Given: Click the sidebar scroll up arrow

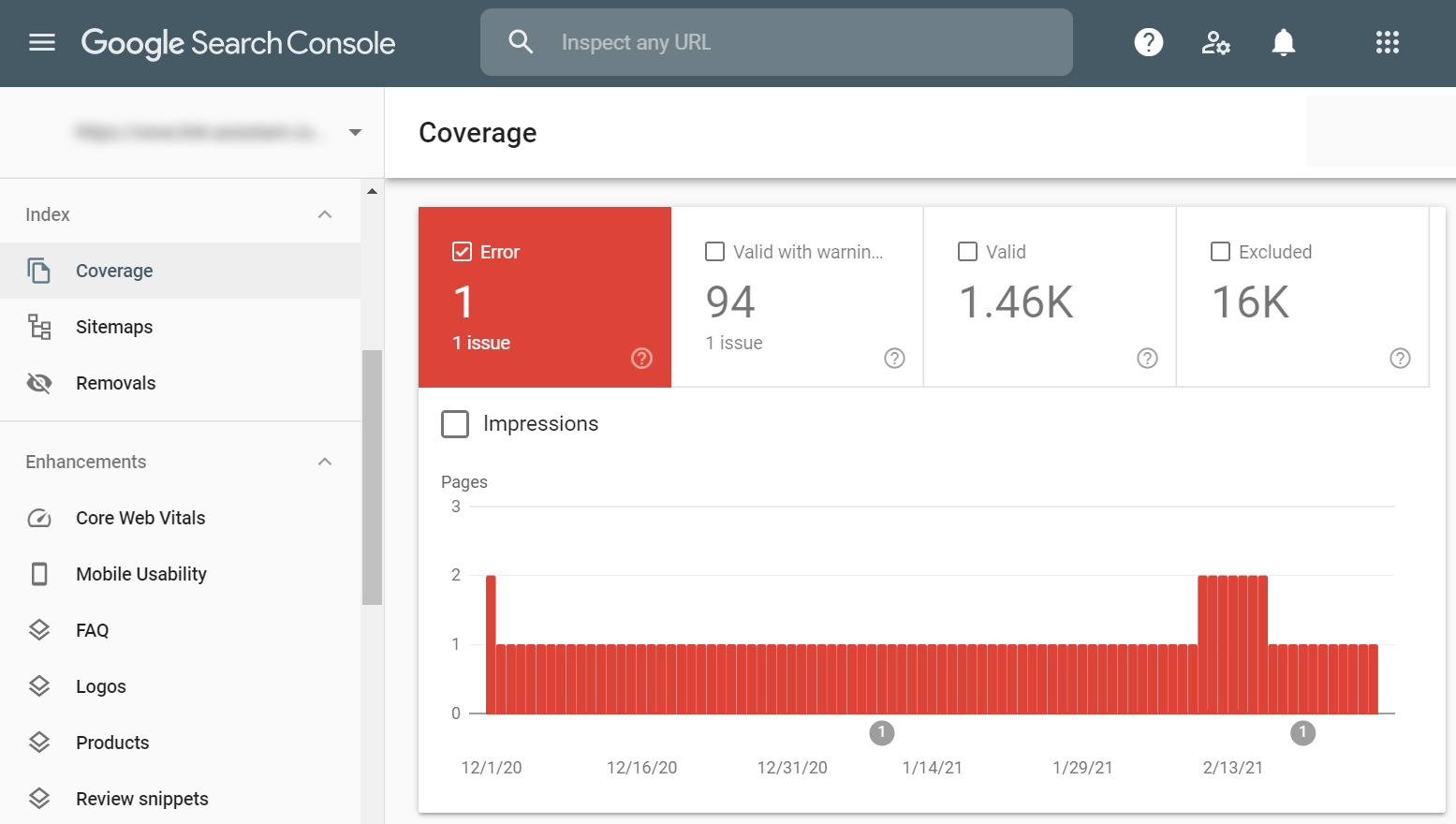Looking at the screenshot, I should point(373,191).
